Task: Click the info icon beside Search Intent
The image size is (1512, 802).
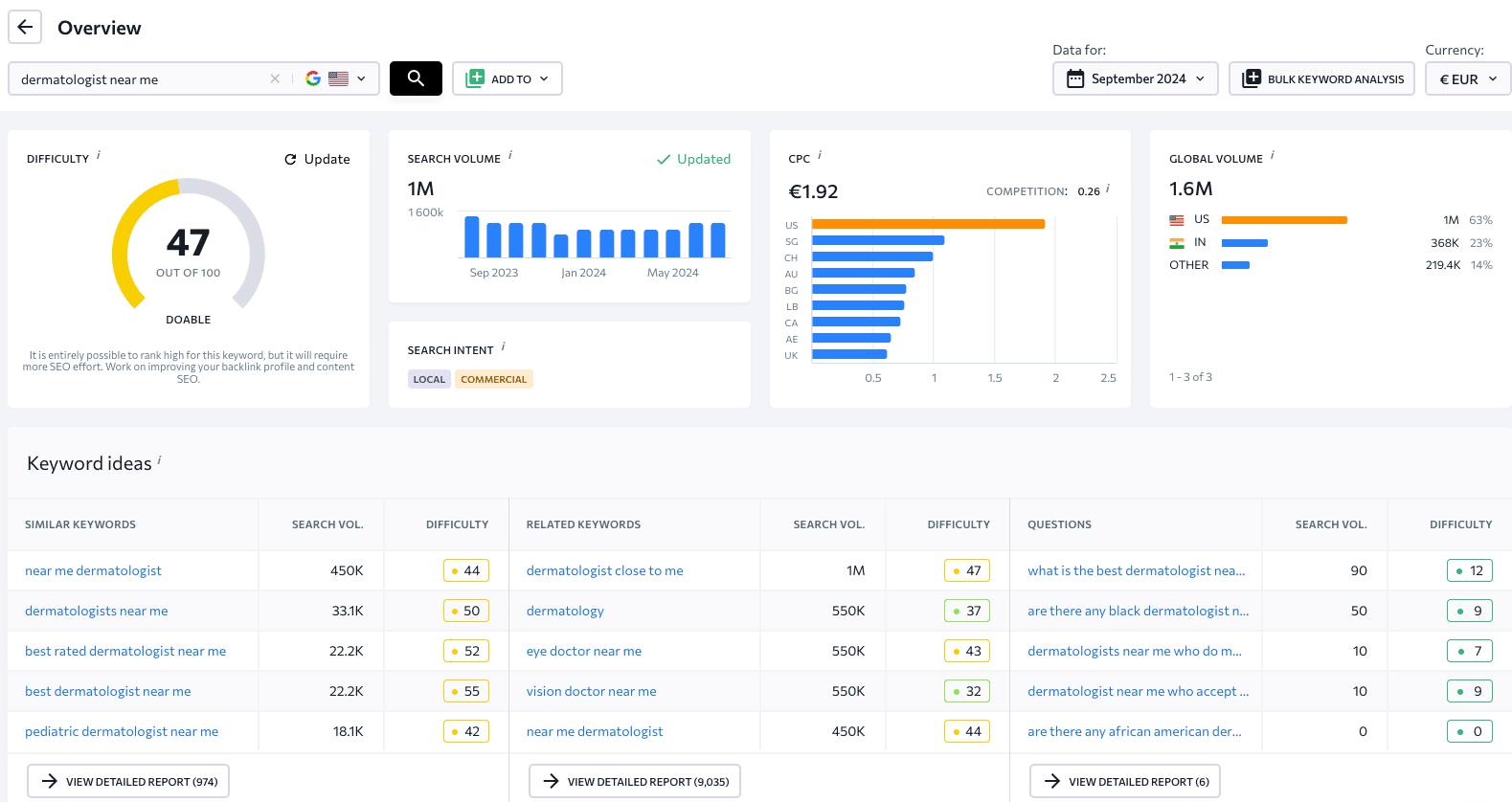Action: (x=504, y=346)
